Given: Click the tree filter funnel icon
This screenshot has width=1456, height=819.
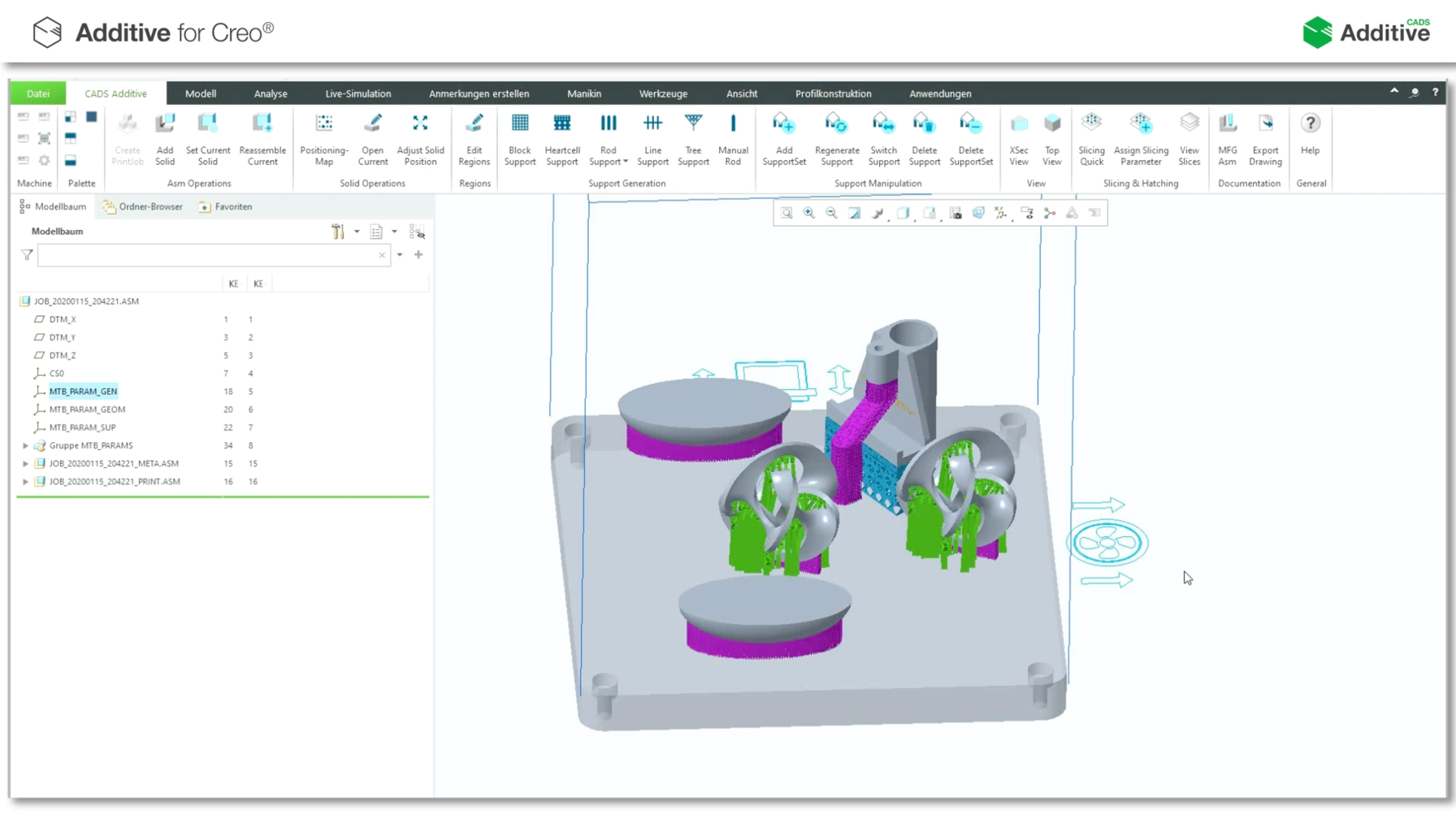Looking at the screenshot, I should [x=27, y=255].
